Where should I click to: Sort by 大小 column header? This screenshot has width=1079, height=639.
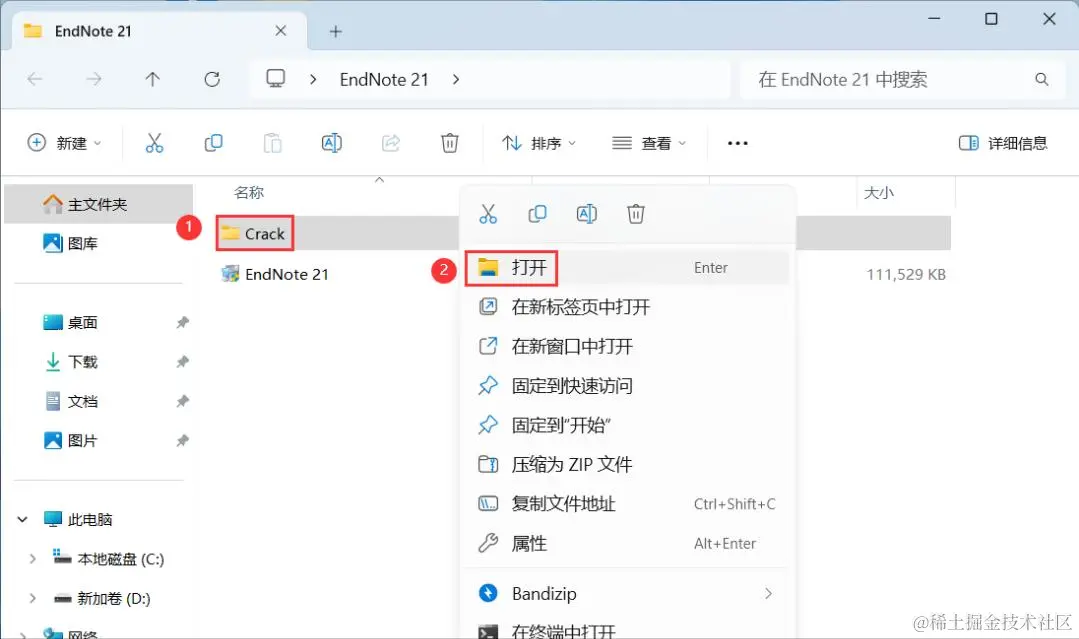(x=879, y=193)
